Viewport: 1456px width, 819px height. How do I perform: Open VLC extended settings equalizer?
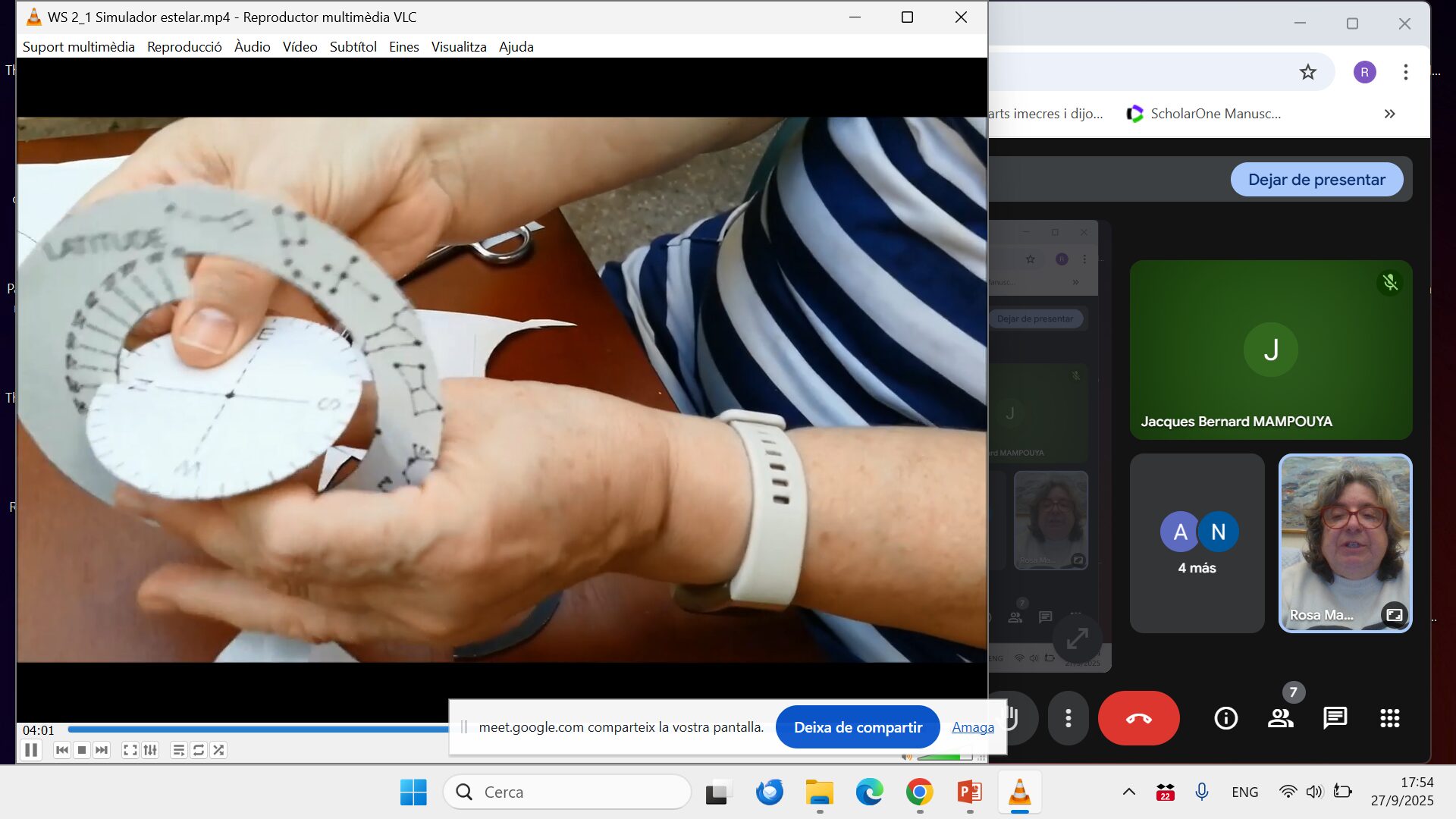(x=151, y=750)
